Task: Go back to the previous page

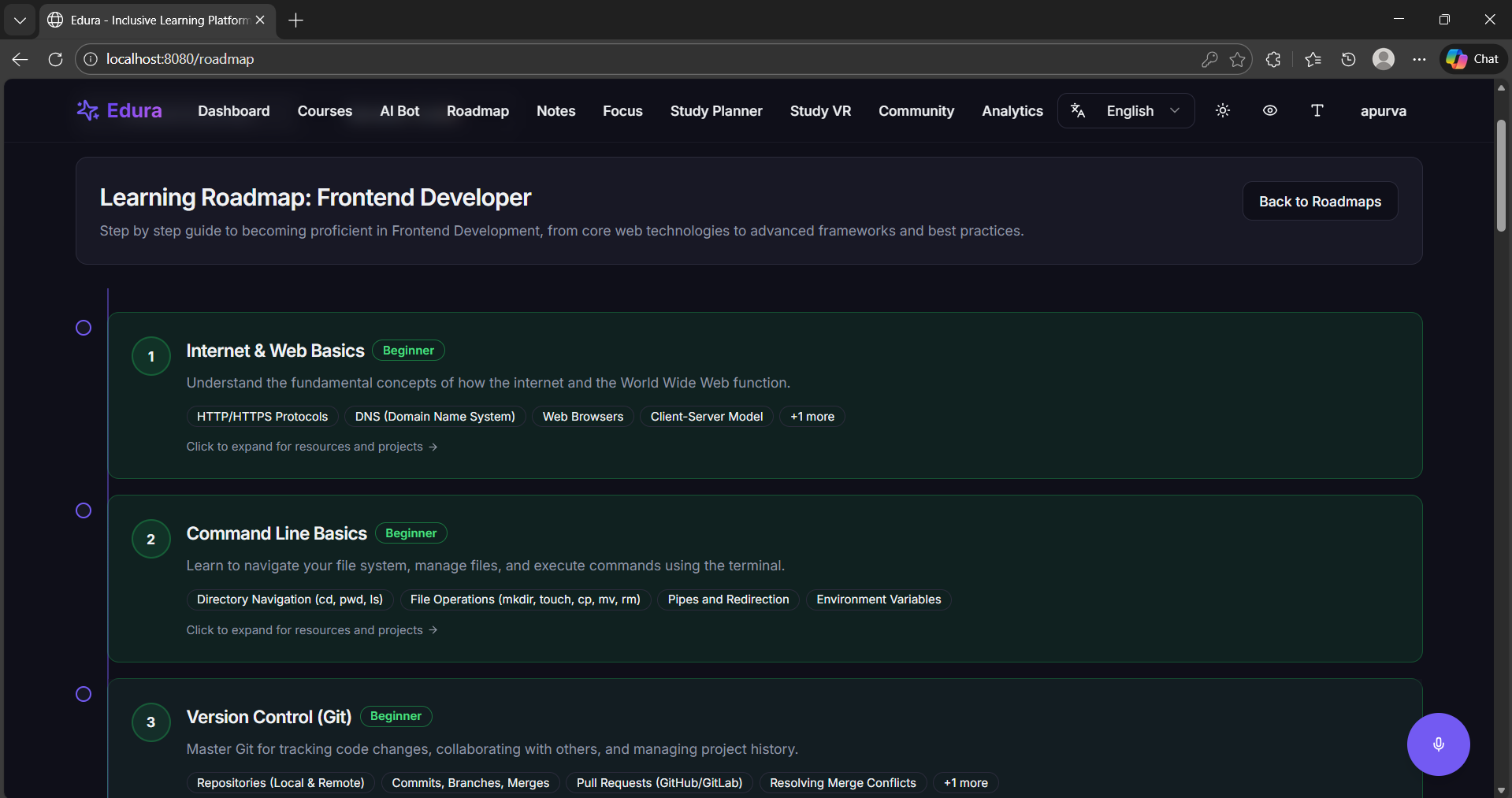Action: 20,59
